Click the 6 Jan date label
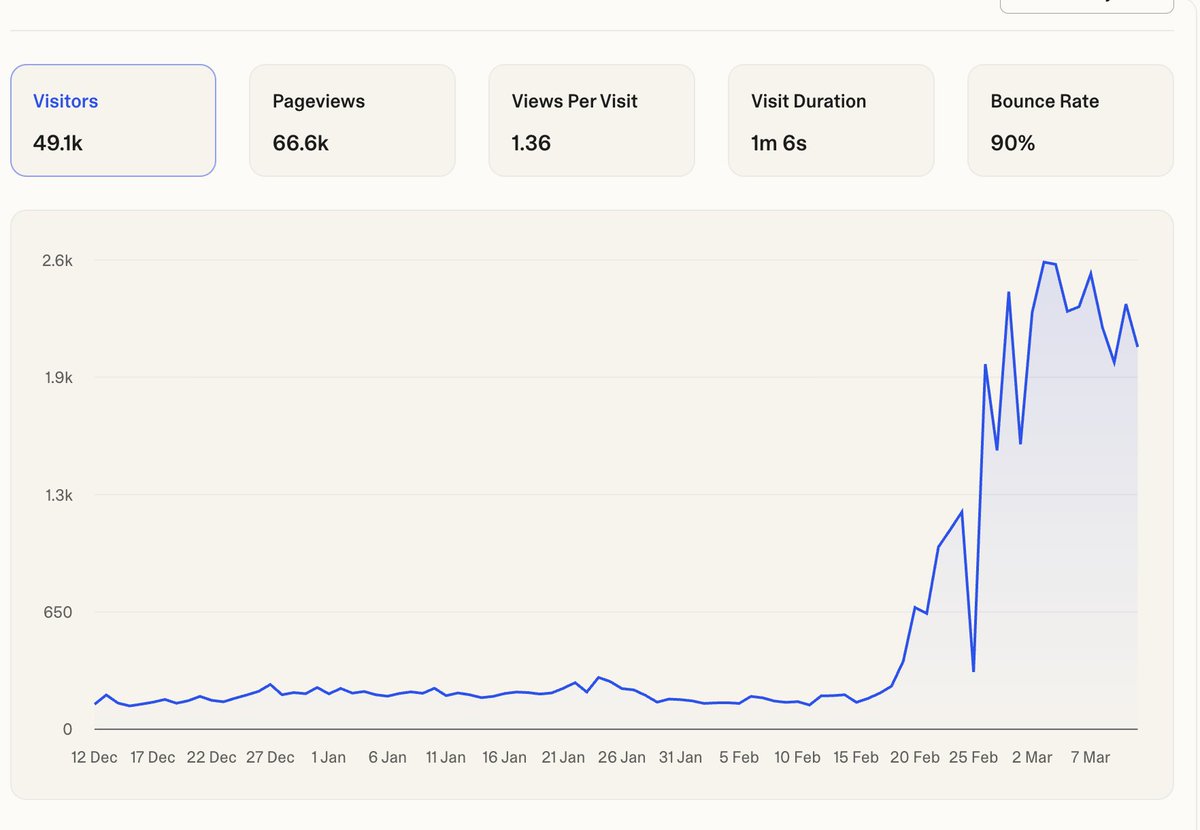 387,757
